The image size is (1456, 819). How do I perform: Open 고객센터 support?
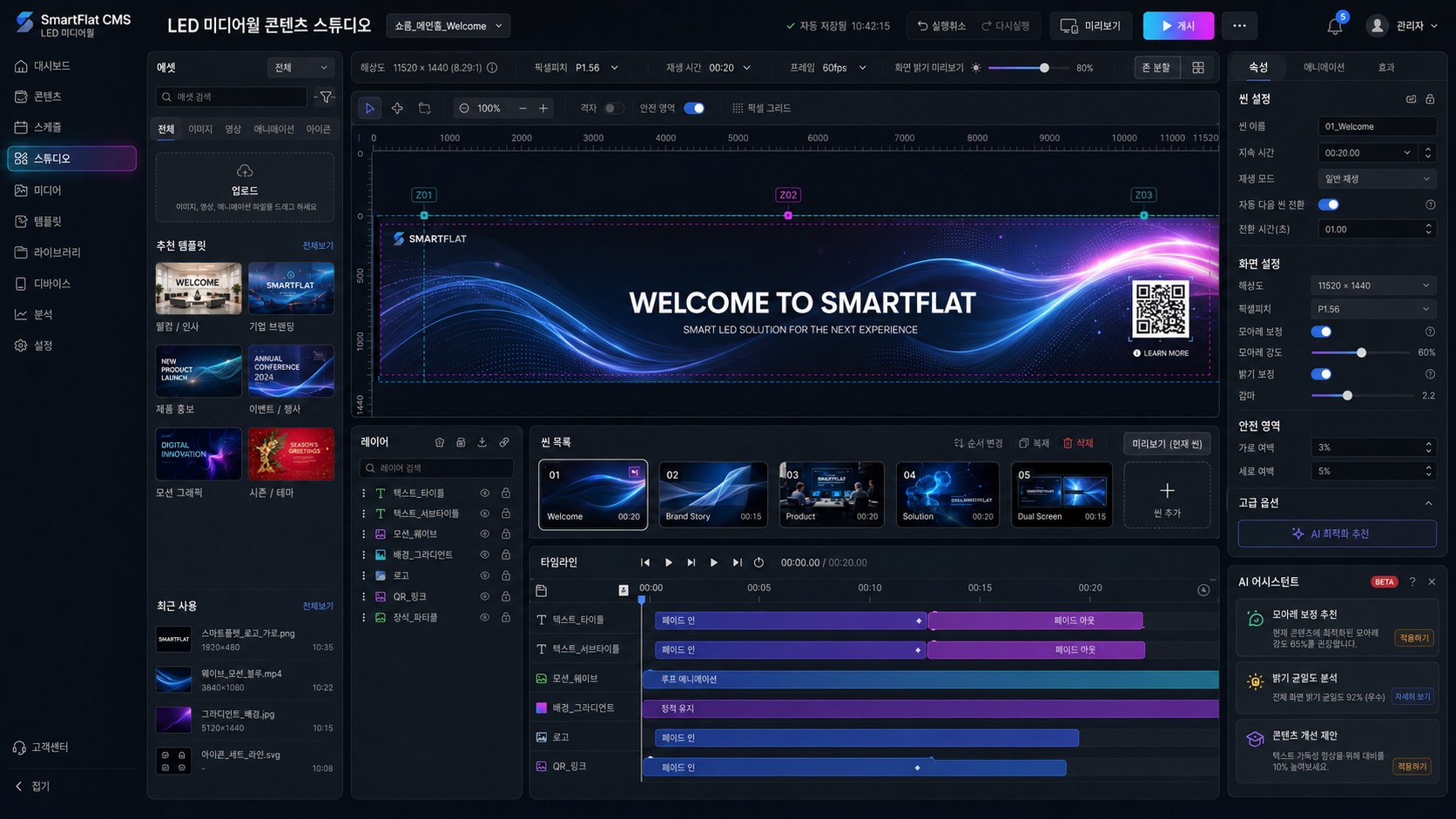(41, 747)
